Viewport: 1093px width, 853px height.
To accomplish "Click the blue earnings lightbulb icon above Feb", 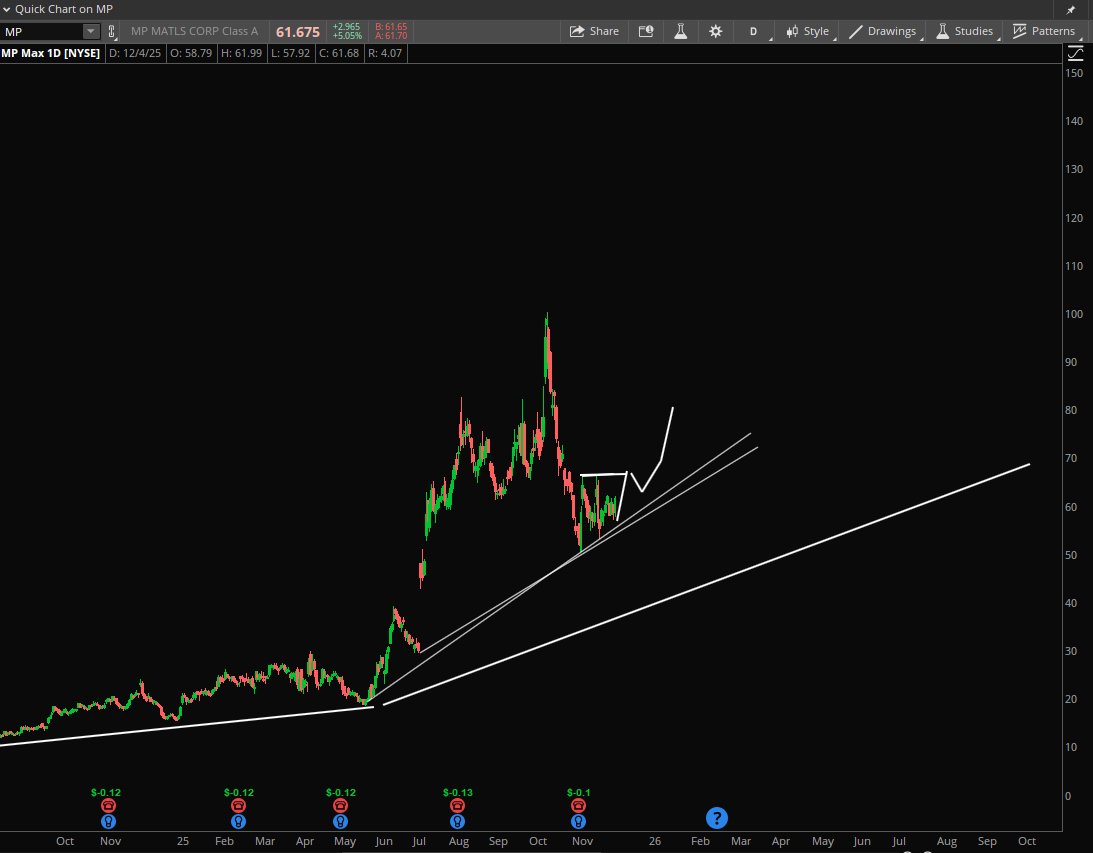I will pyautogui.click(x=238, y=822).
